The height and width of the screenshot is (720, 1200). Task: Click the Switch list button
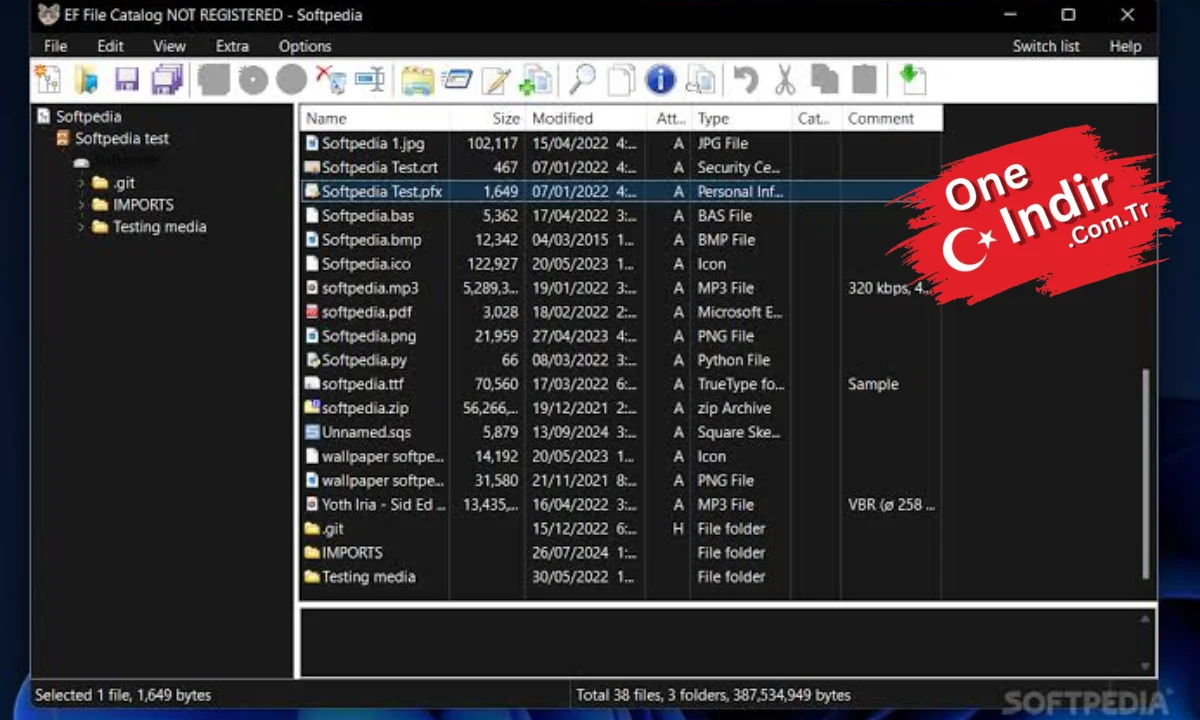(1046, 46)
